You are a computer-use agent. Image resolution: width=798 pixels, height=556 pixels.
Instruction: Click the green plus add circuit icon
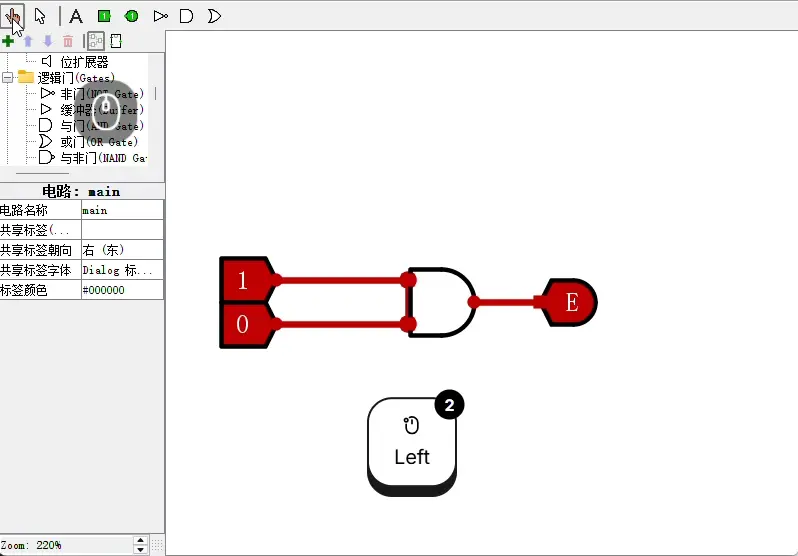tap(9, 41)
